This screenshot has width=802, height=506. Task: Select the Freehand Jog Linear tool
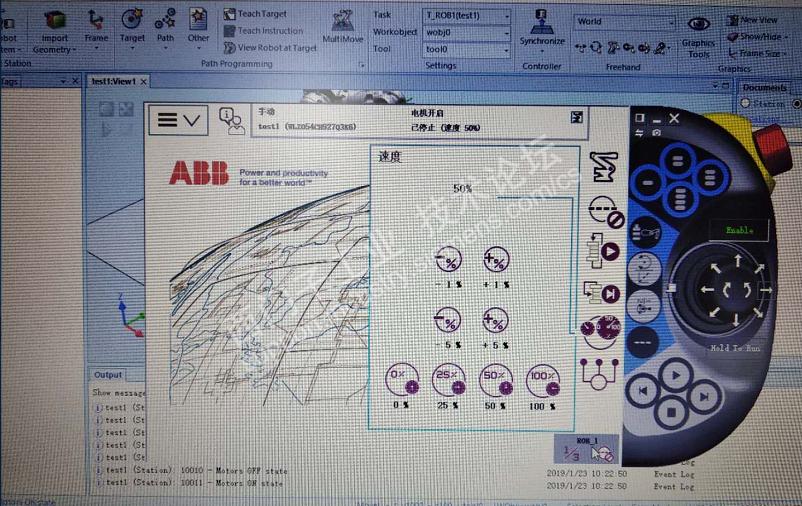tap(629, 48)
